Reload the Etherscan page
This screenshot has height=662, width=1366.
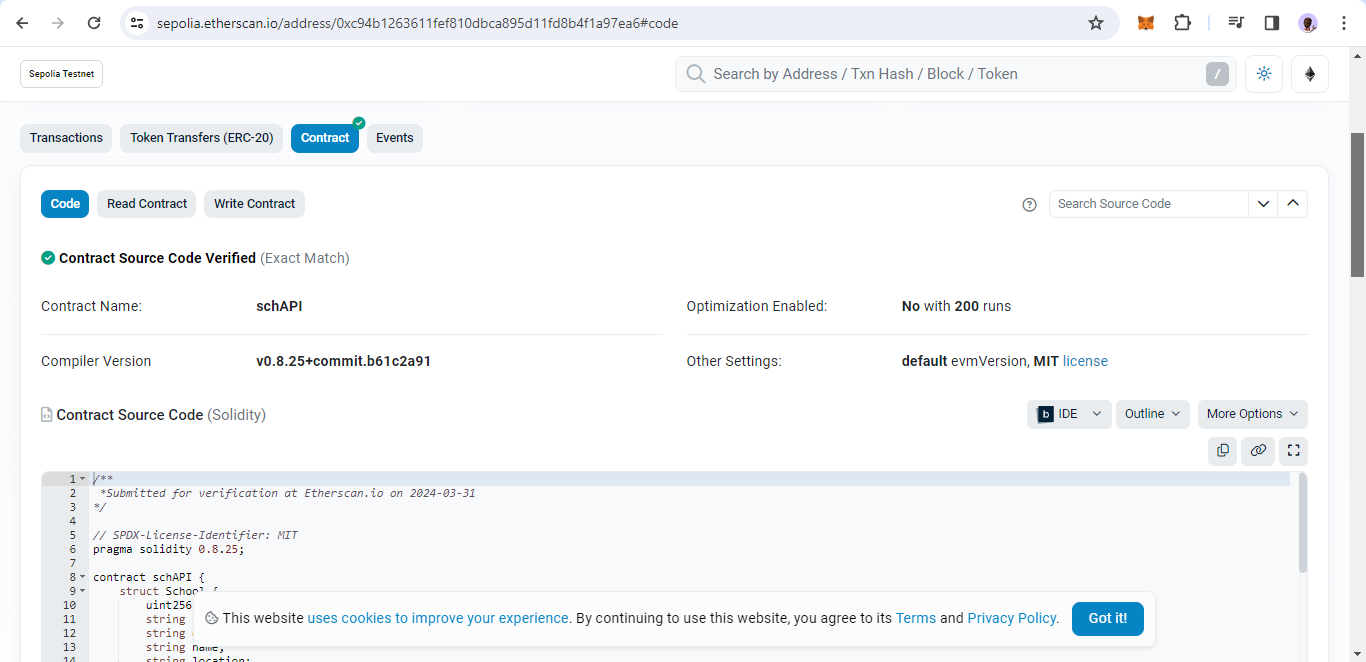tap(94, 23)
